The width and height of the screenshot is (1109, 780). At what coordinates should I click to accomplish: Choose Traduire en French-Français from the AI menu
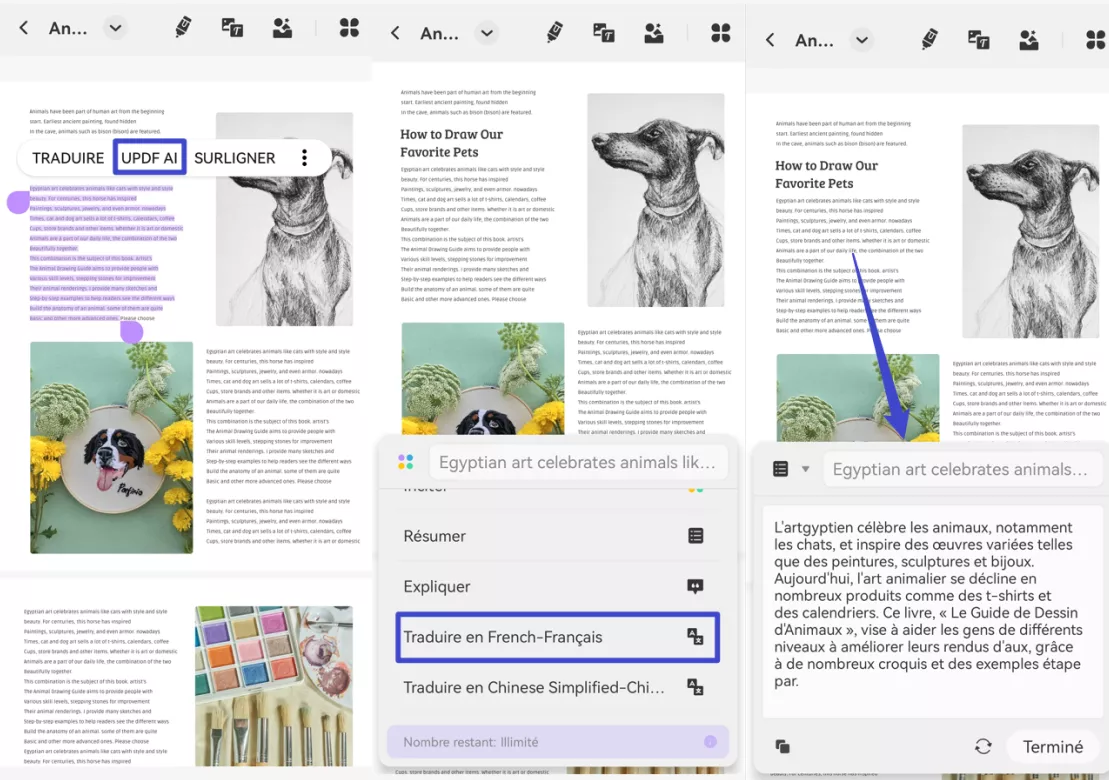pyautogui.click(x=557, y=637)
